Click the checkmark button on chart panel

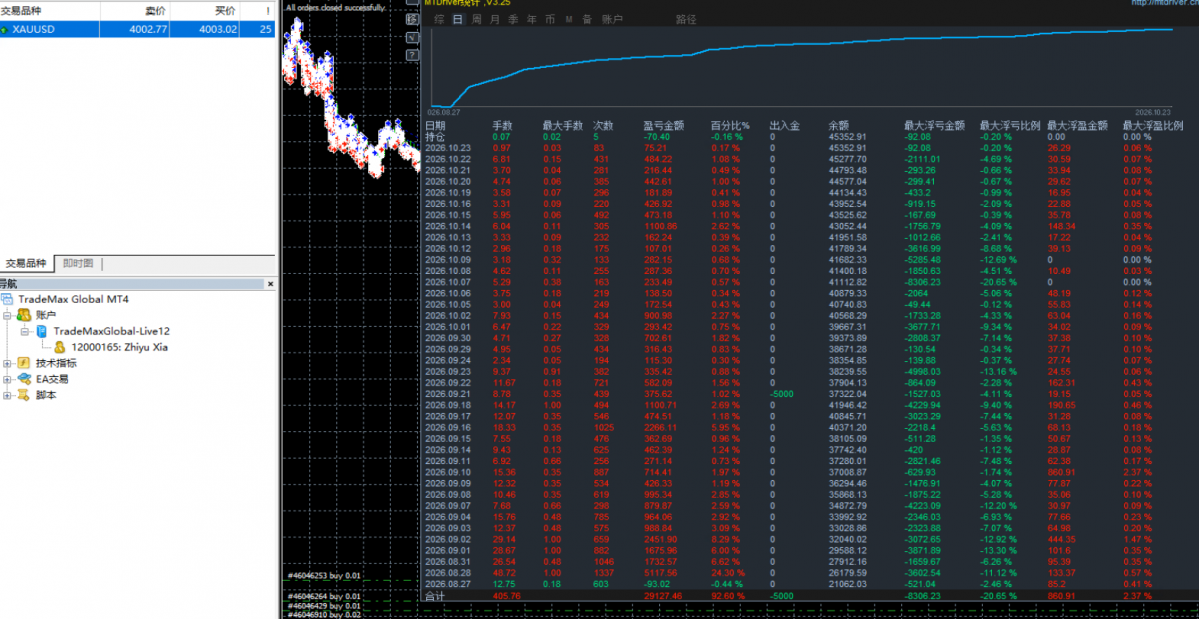point(411,37)
